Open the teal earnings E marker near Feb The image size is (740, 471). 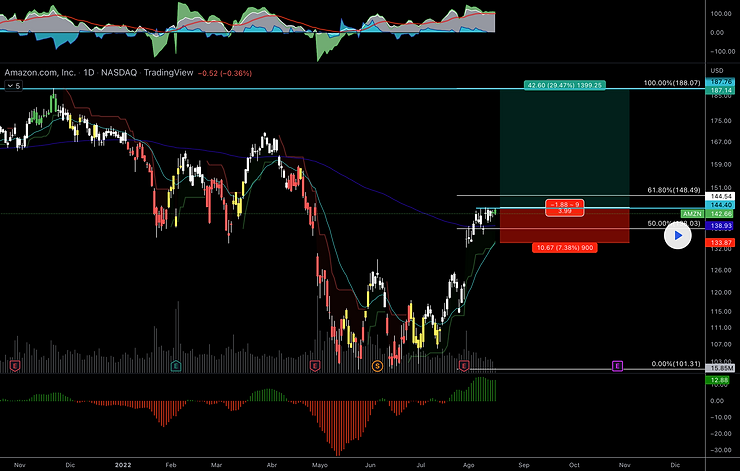click(x=176, y=365)
